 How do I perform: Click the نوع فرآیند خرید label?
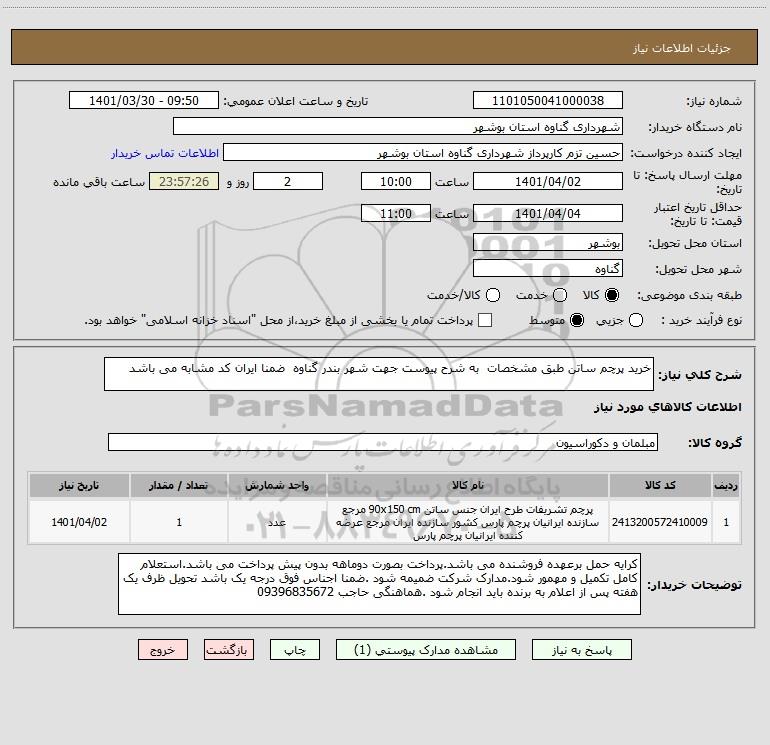tap(701, 321)
